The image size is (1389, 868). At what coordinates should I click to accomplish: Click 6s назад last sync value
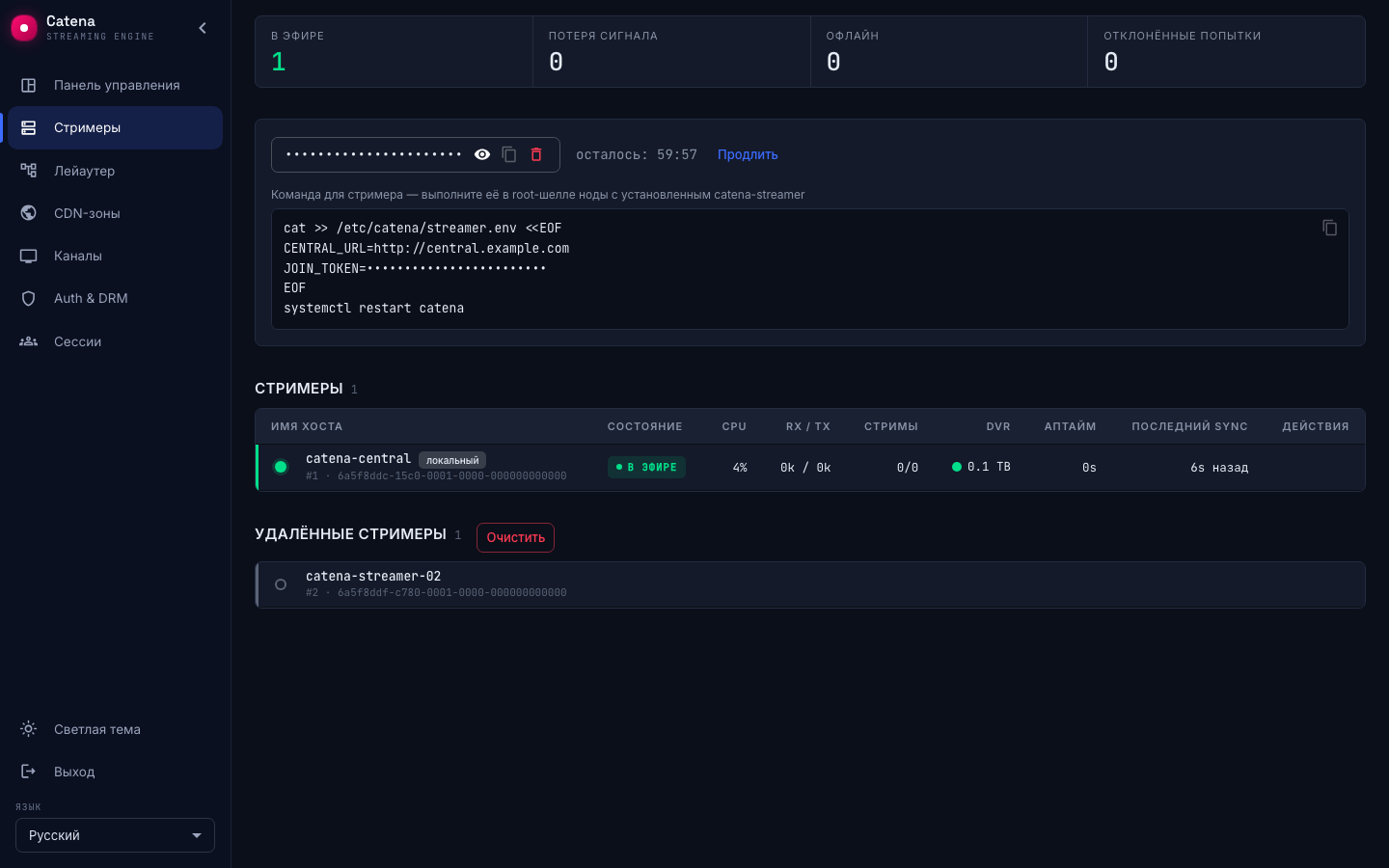click(1219, 468)
